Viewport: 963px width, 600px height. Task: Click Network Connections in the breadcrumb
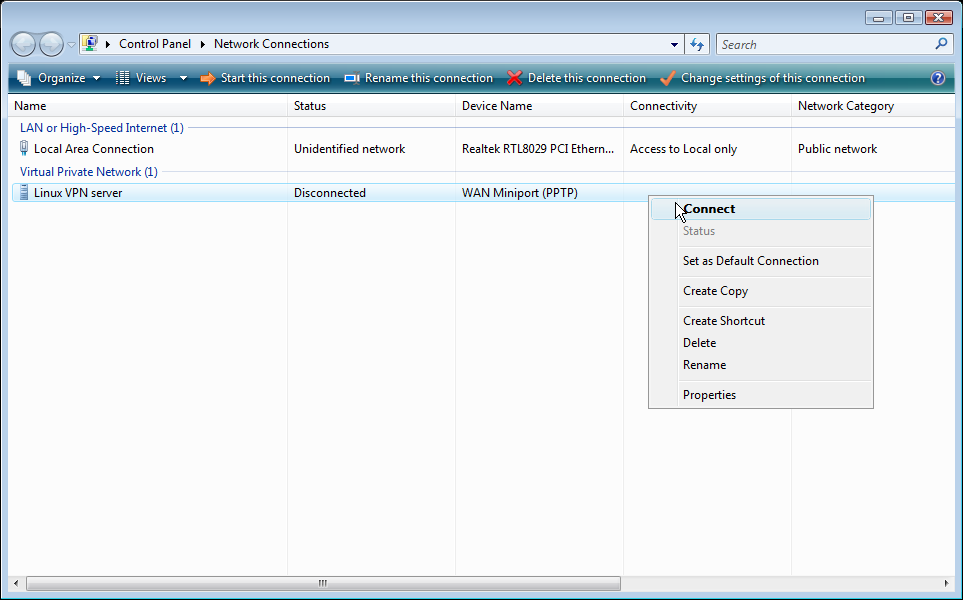tap(271, 44)
